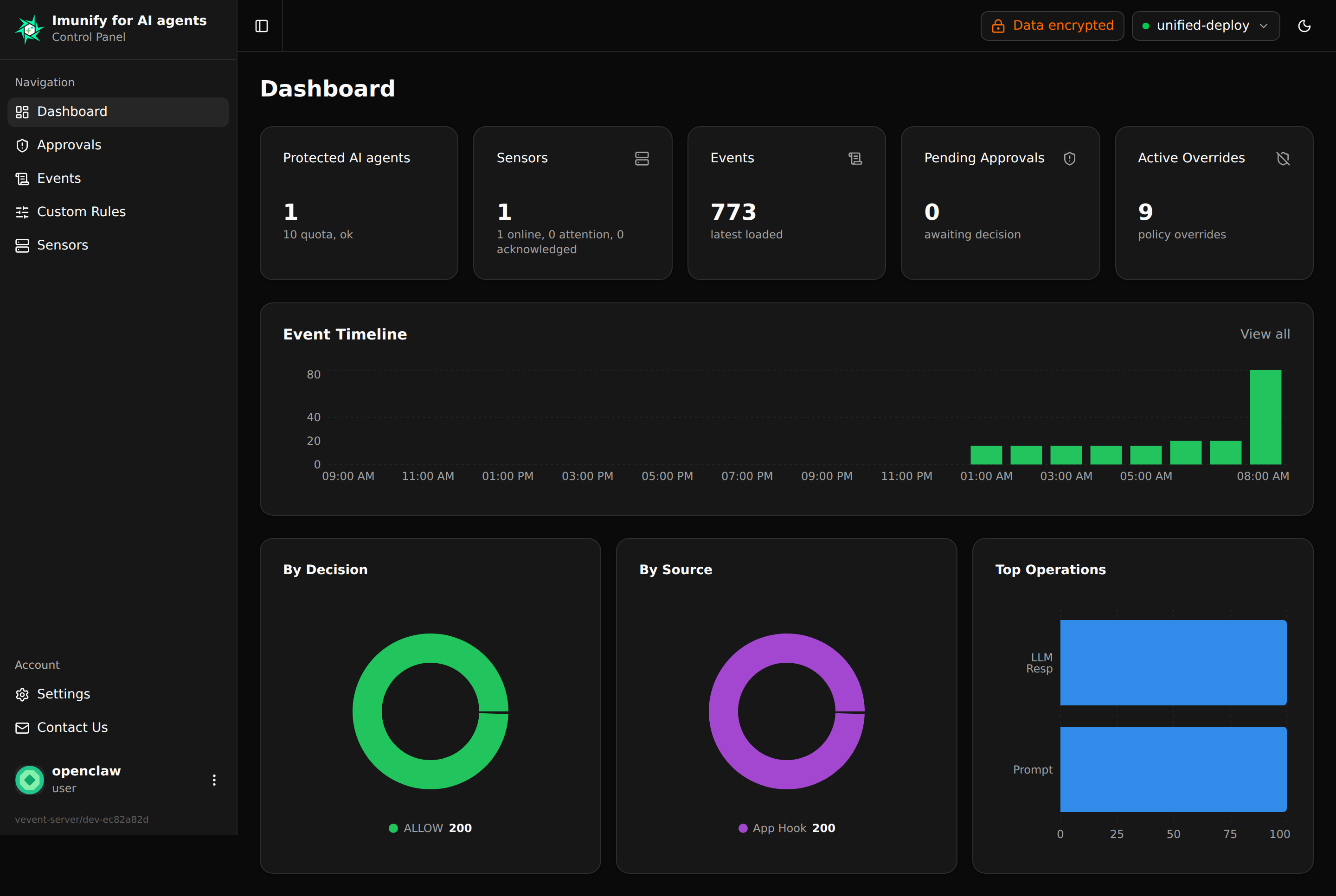Screen dimensions: 1336x896
Task: Click the 0 awaiting decision value
Action: coord(932,212)
